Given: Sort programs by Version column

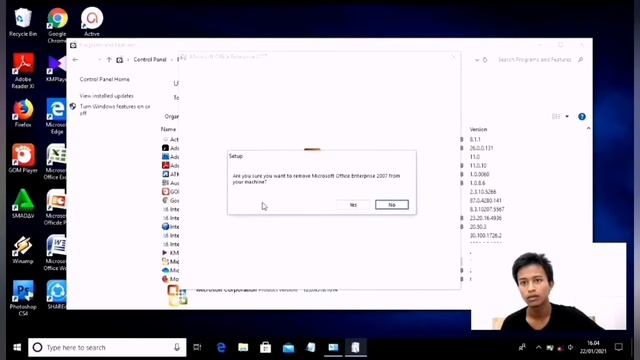Looking at the screenshot, I should point(478,129).
